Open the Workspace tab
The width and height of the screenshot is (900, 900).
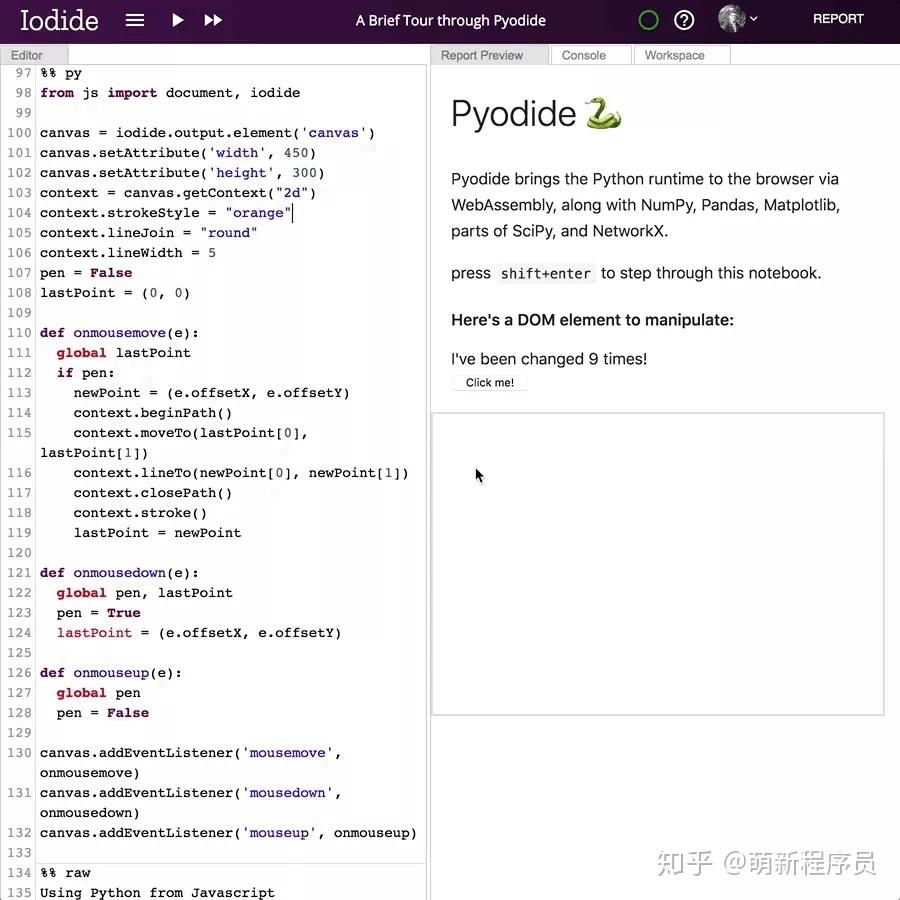pos(675,55)
